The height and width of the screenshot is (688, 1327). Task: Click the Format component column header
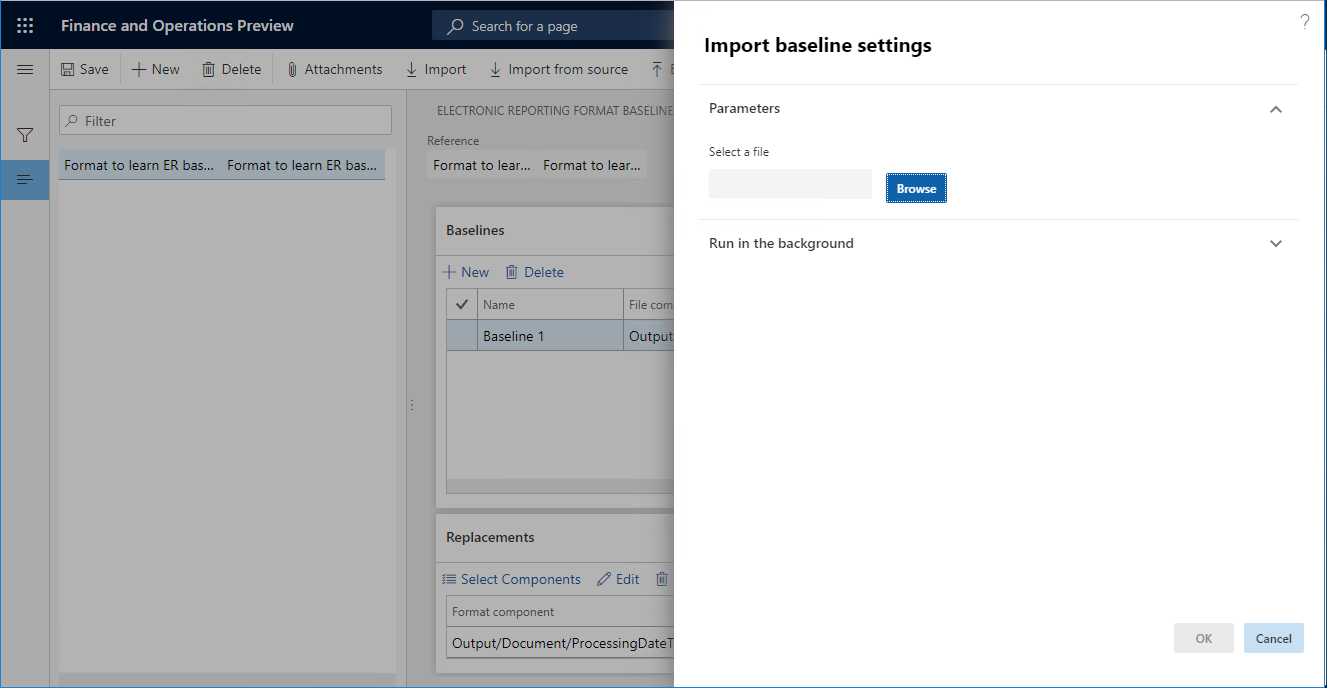pyautogui.click(x=560, y=611)
